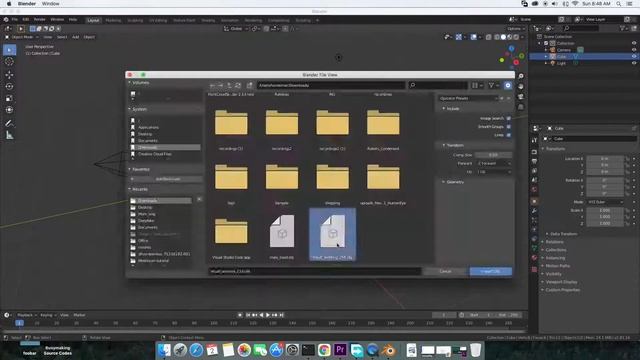Click Cancel in file view
Viewport: 640px width, 360px height.
(x=445, y=271)
